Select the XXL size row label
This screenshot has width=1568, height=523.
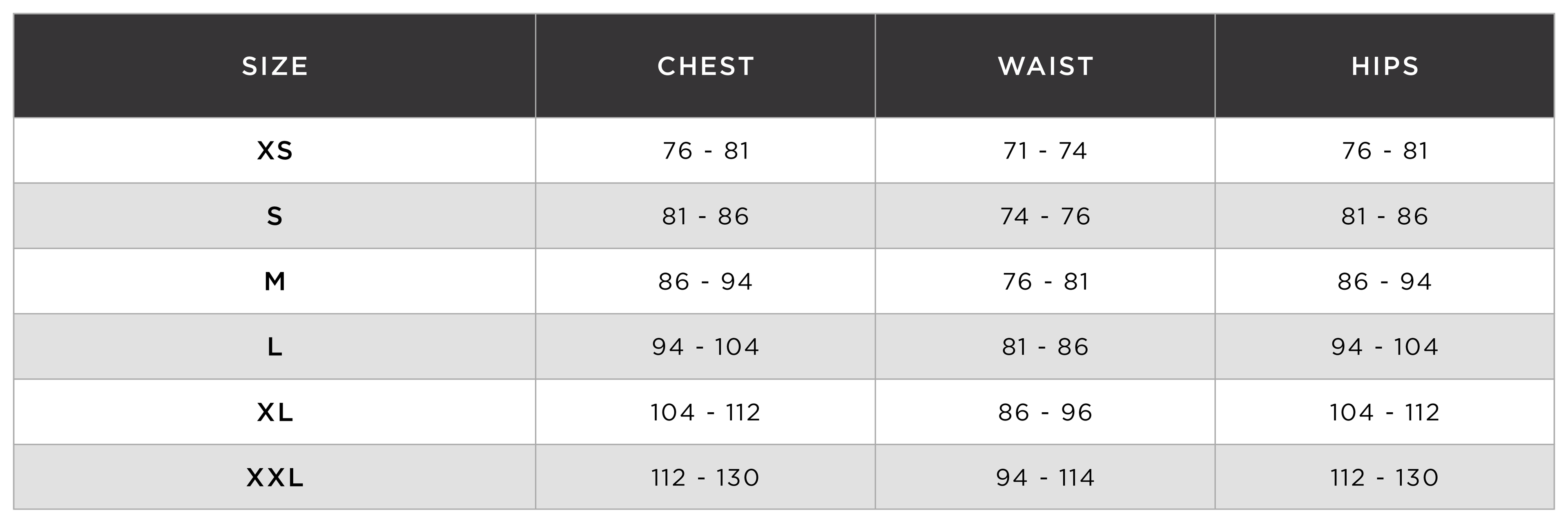[x=275, y=478]
